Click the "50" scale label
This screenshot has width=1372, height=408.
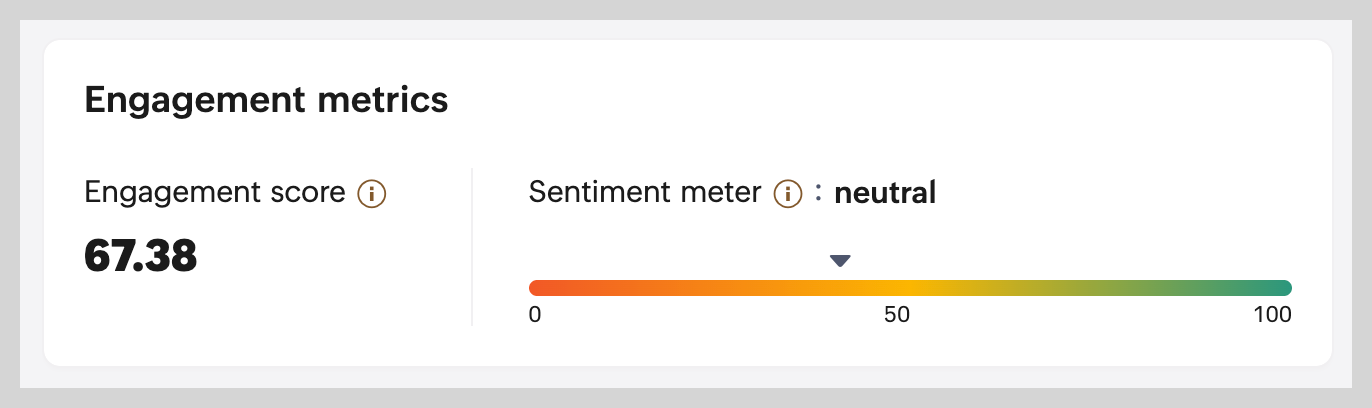(x=897, y=315)
